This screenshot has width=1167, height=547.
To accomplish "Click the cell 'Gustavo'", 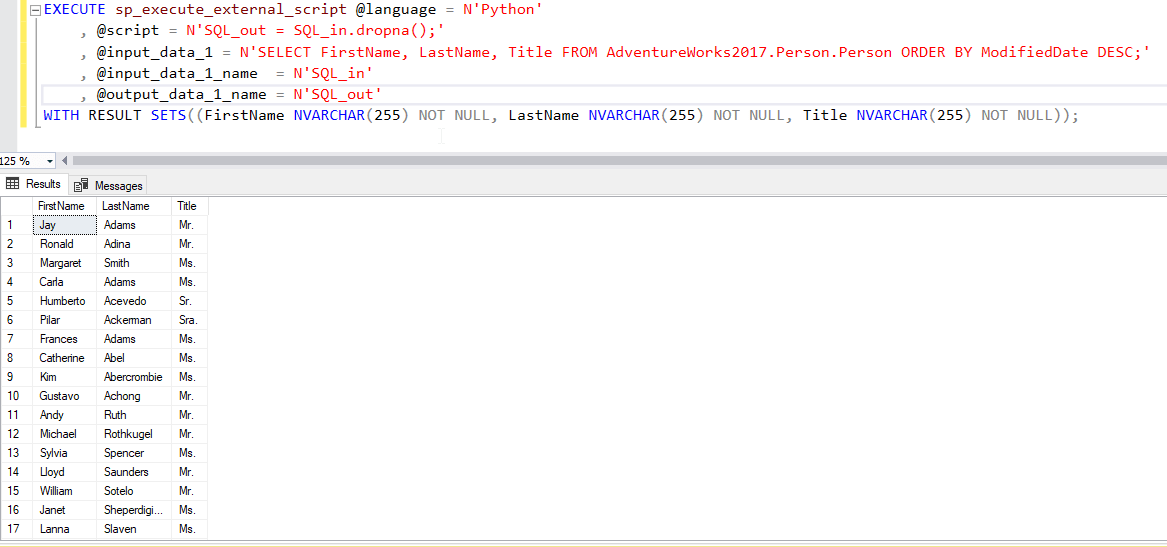I will coord(65,396).
